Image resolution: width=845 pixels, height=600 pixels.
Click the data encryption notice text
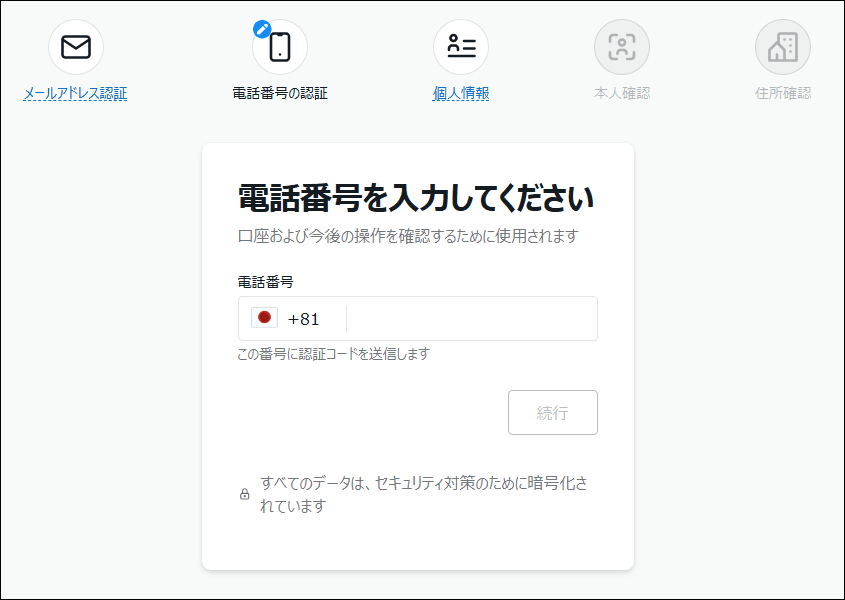tap(423, 494)
